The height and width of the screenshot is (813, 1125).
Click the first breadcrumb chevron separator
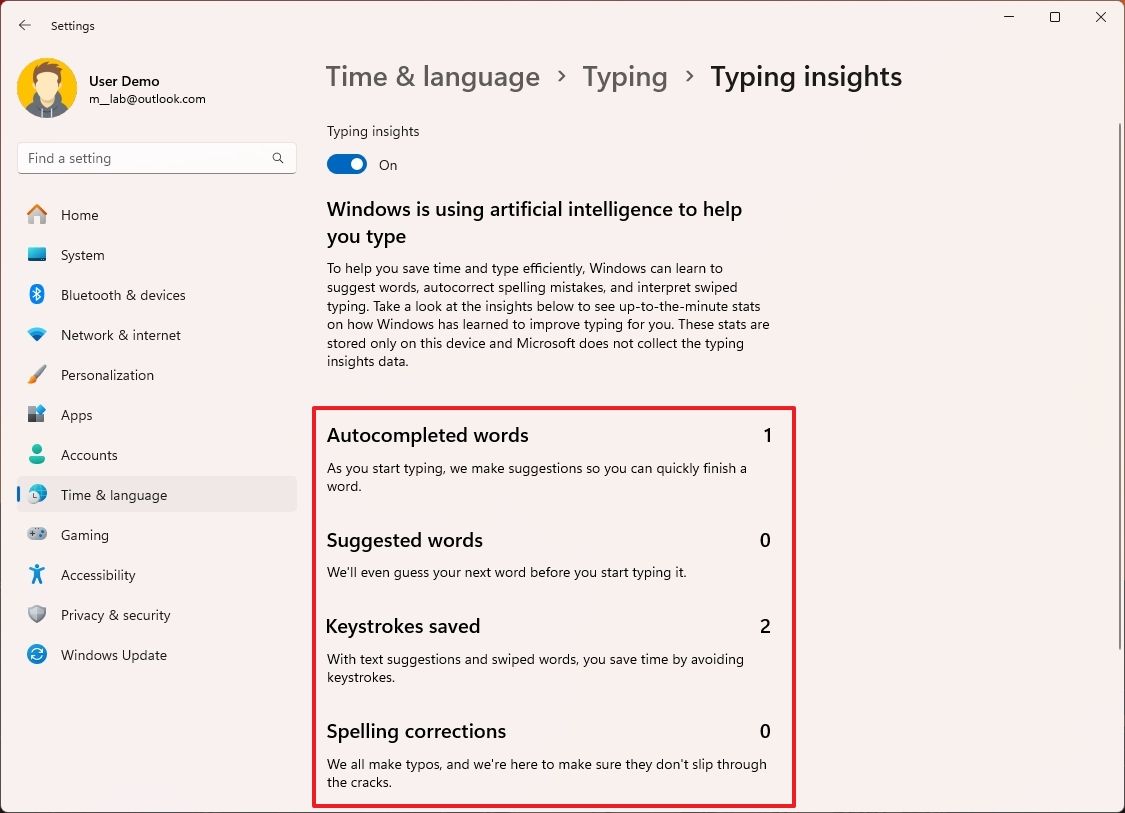(x=561, y=76)
